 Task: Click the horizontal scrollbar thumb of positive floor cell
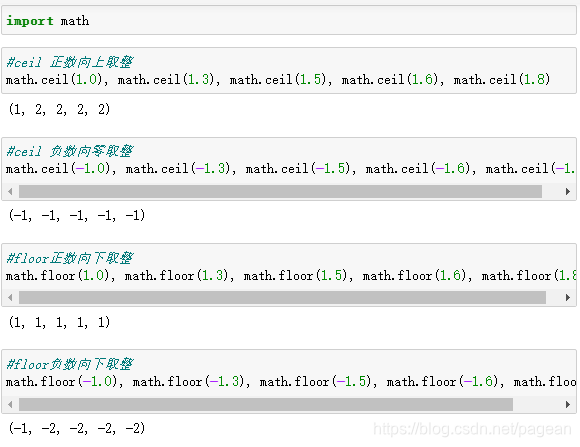[x=282, y=298]
